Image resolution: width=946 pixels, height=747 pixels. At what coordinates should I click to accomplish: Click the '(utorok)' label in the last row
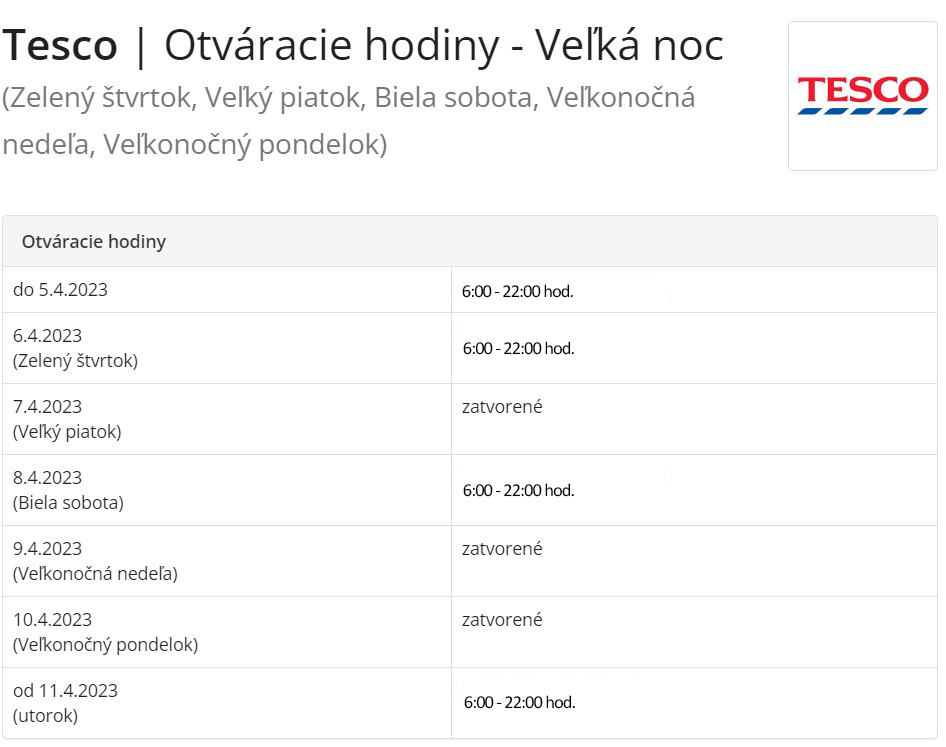point(45,716)
